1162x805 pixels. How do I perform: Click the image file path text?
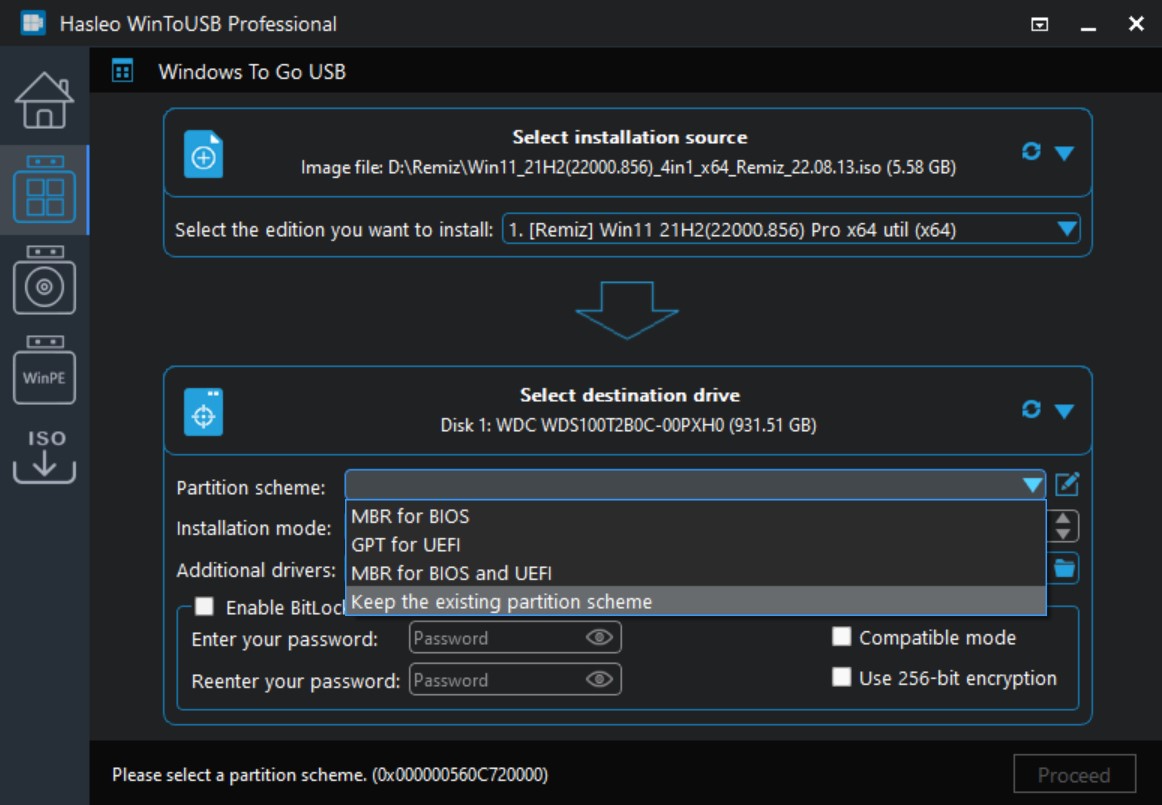coord(628,168)
